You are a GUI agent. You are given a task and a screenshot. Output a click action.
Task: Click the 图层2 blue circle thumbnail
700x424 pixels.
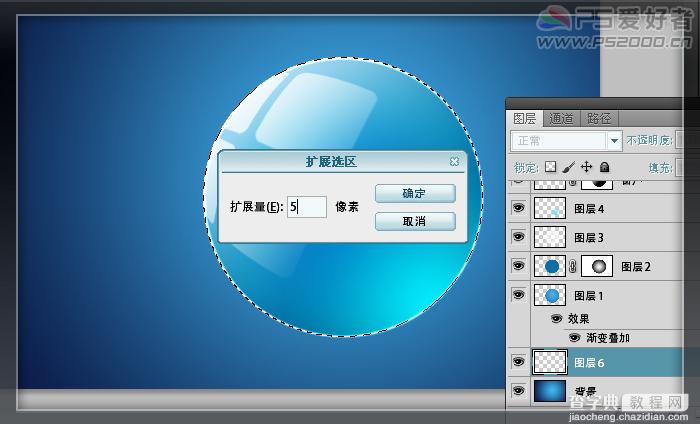tap(550, 266)
